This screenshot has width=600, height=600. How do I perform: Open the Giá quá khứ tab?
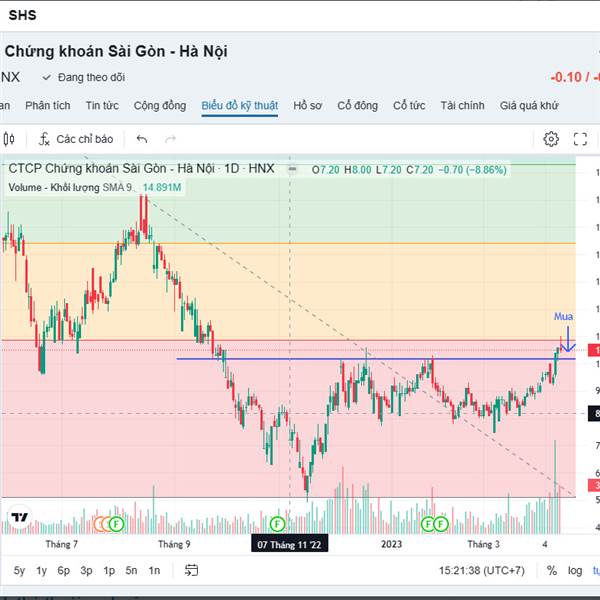point(529,106)
